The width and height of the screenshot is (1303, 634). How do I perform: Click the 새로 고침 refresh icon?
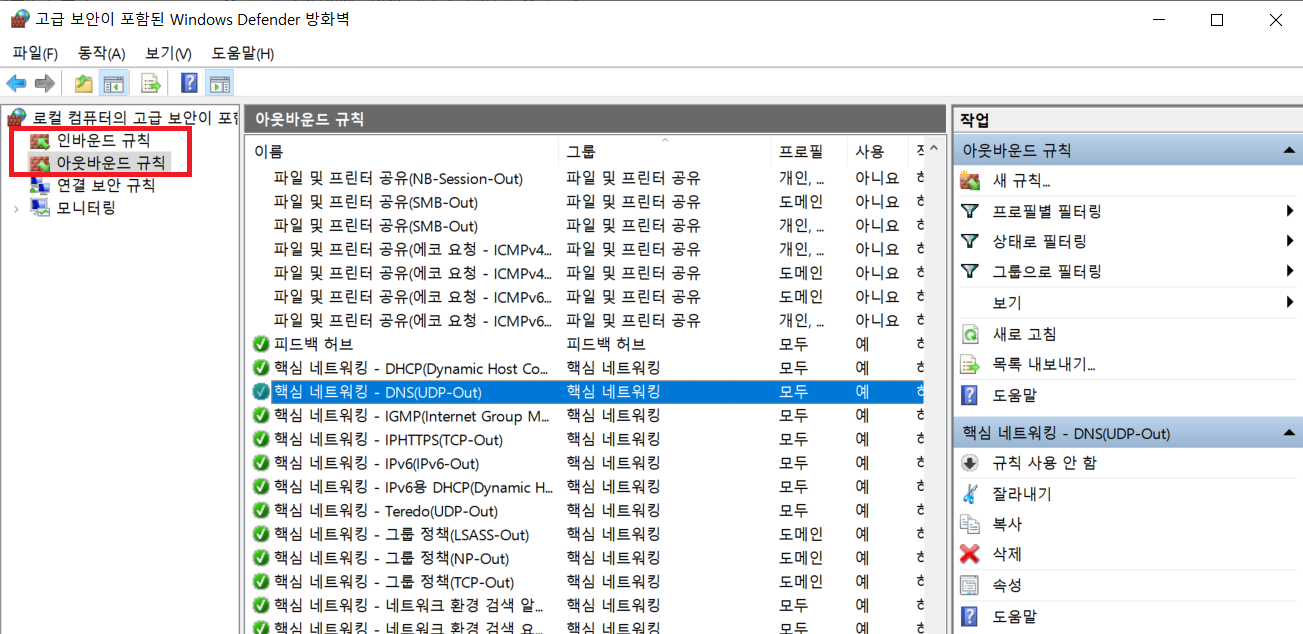(x=970, y=334)
